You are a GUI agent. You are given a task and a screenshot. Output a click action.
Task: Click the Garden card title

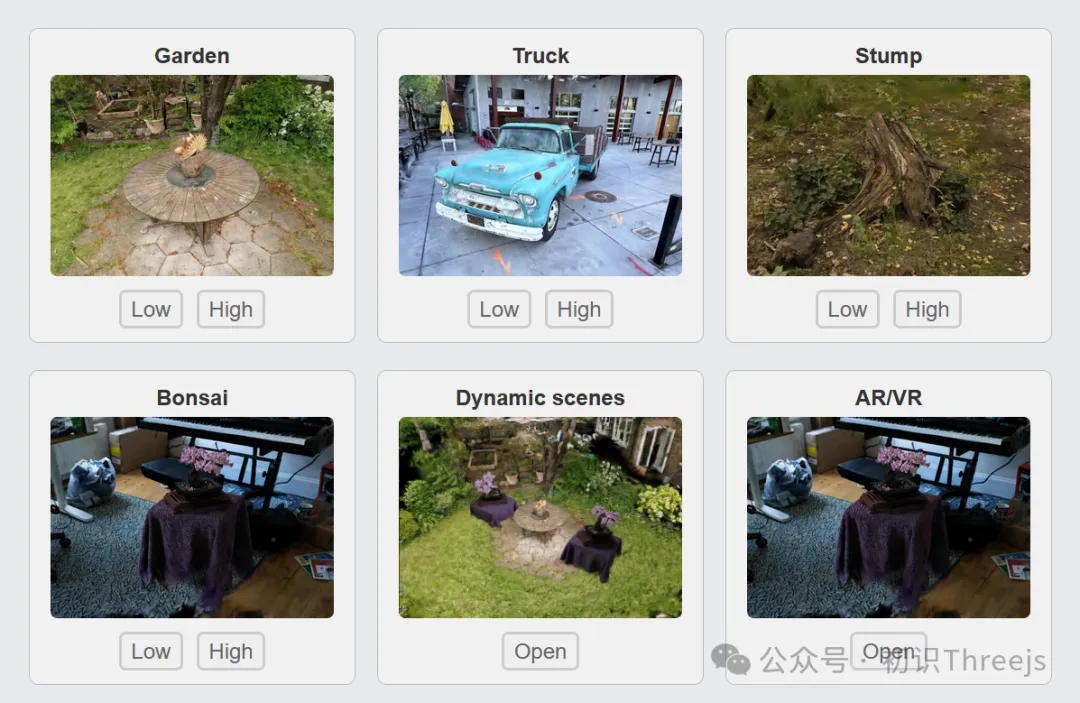pos(192,56)
